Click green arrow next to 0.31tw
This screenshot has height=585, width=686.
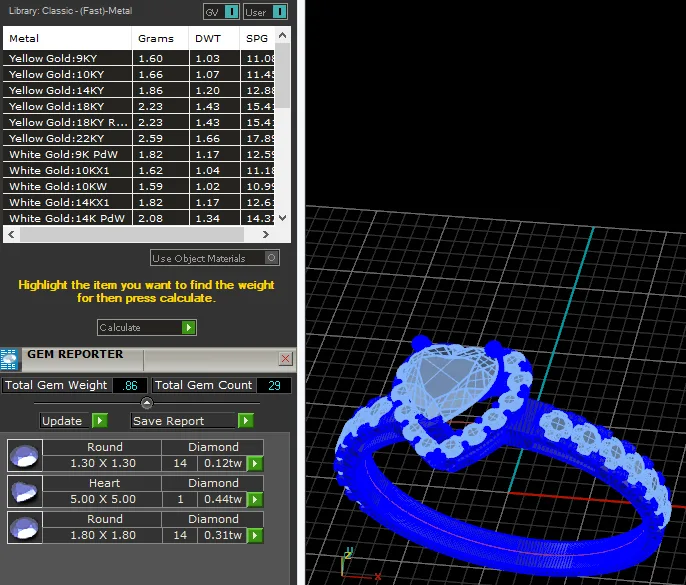tap(255, 536)
